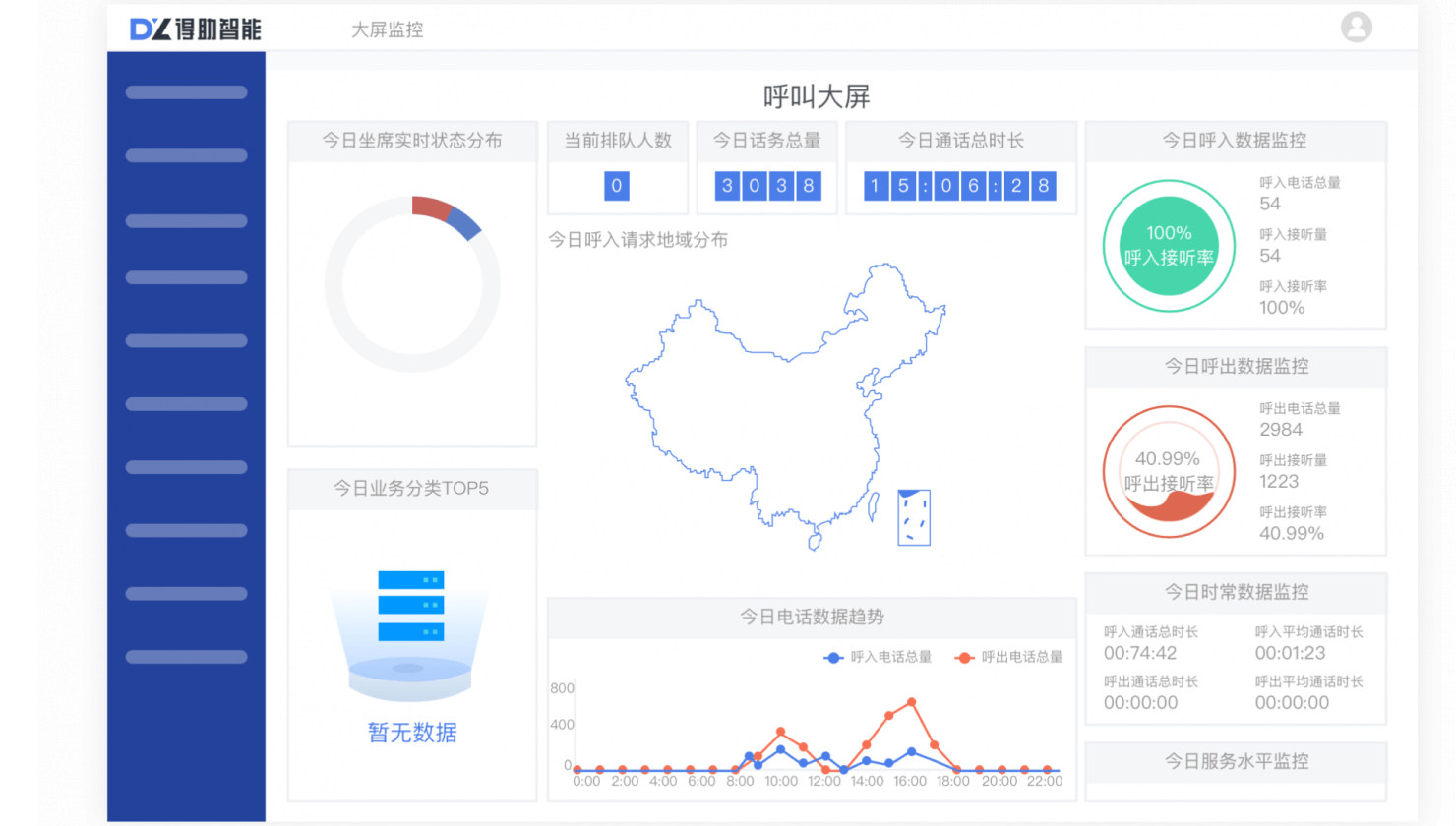Viewport: 1456px width, 826px height.
Task: Click the 今日服务水平监控 panel header
Action: click(x=1236, y=761)
